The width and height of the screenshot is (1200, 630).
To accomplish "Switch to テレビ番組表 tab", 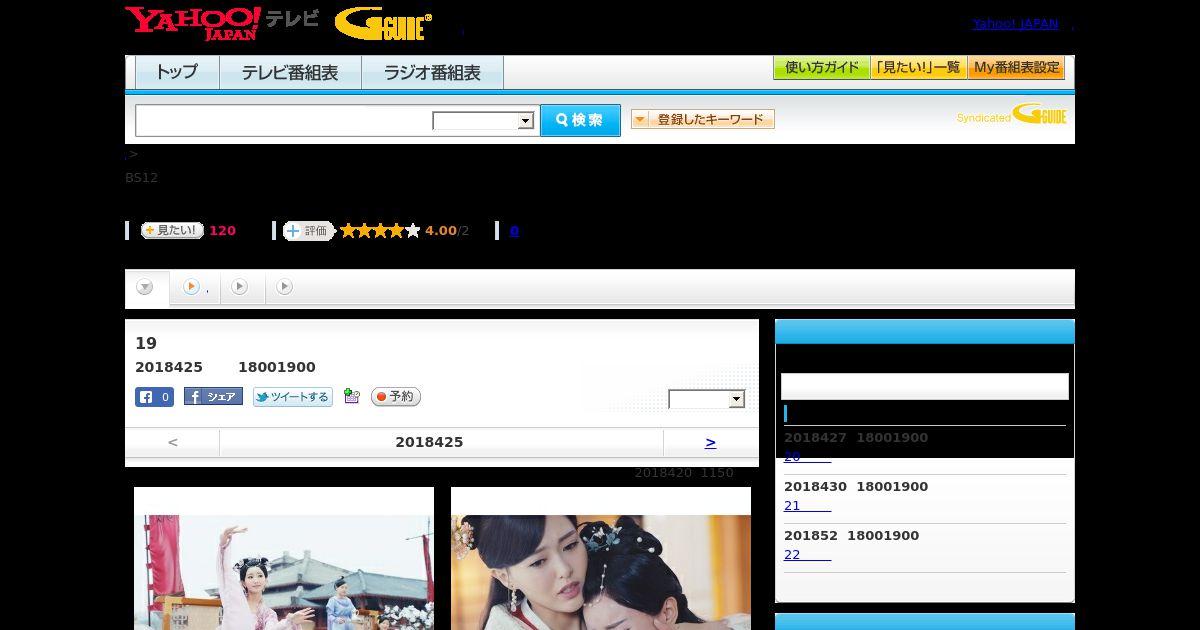I will (x=290, y=73).
